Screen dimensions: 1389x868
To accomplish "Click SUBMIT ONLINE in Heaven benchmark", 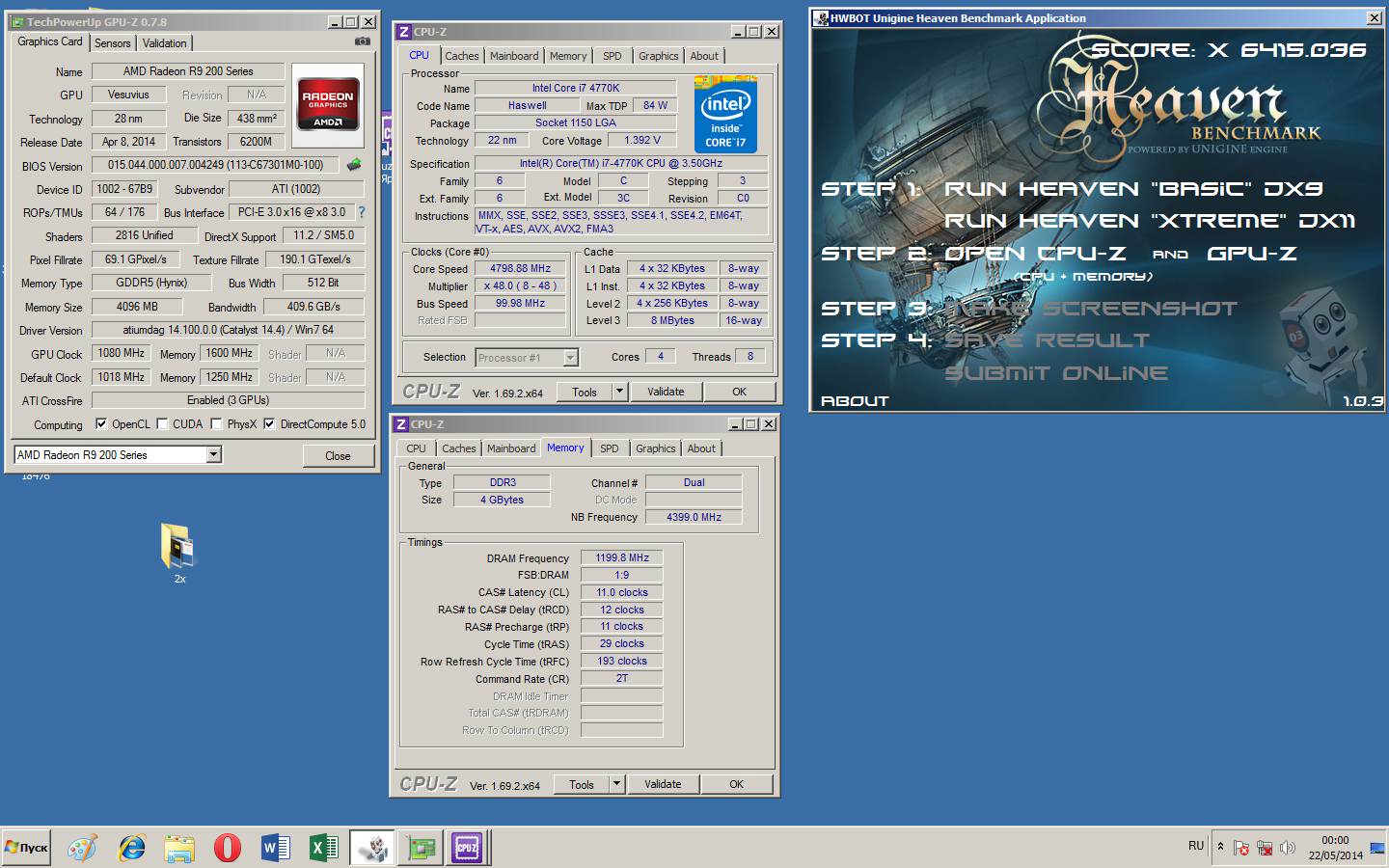I will click(1056, 373).
